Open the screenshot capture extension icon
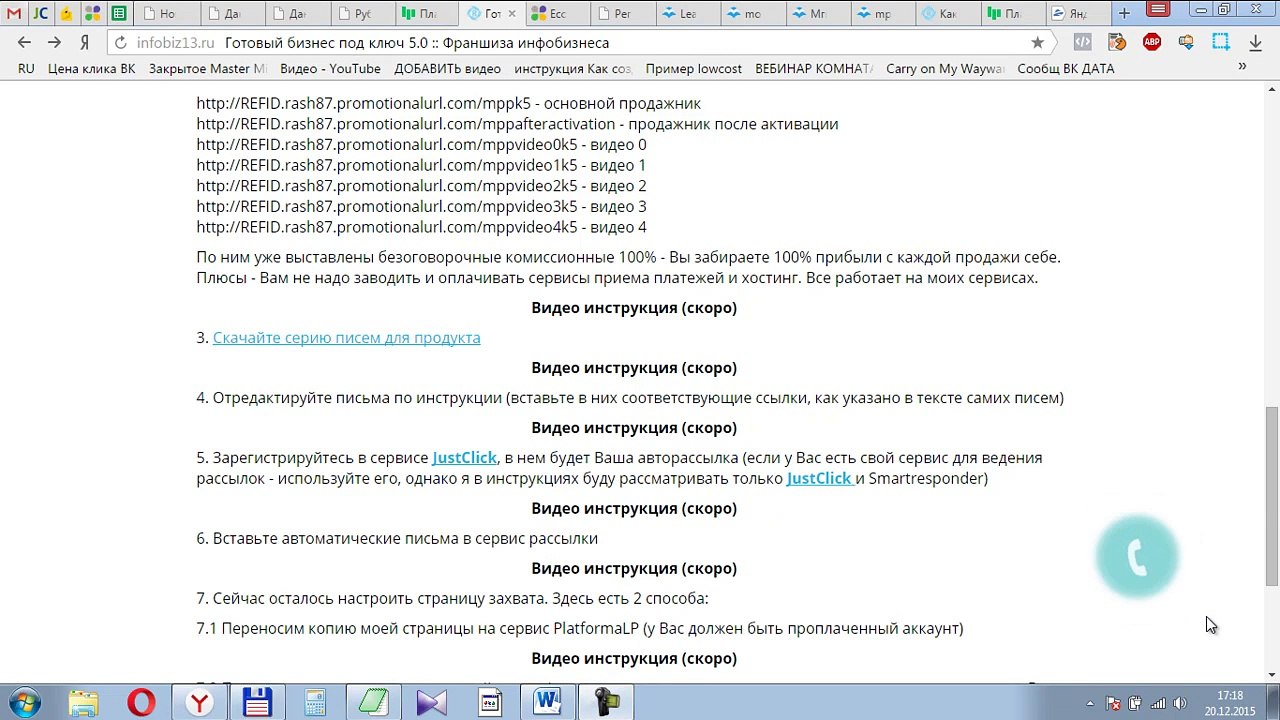 click(1221, 42)
